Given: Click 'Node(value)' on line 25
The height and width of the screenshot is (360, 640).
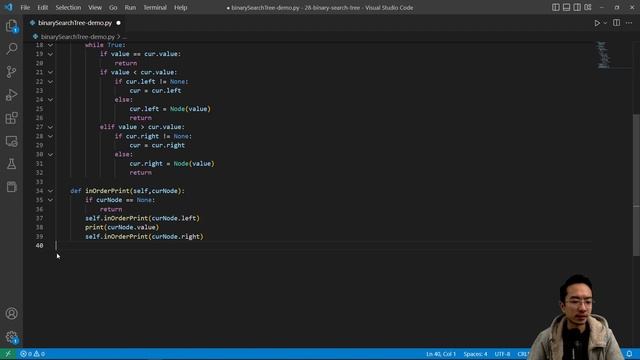Looking at the screenshot, I should [190, 109].
